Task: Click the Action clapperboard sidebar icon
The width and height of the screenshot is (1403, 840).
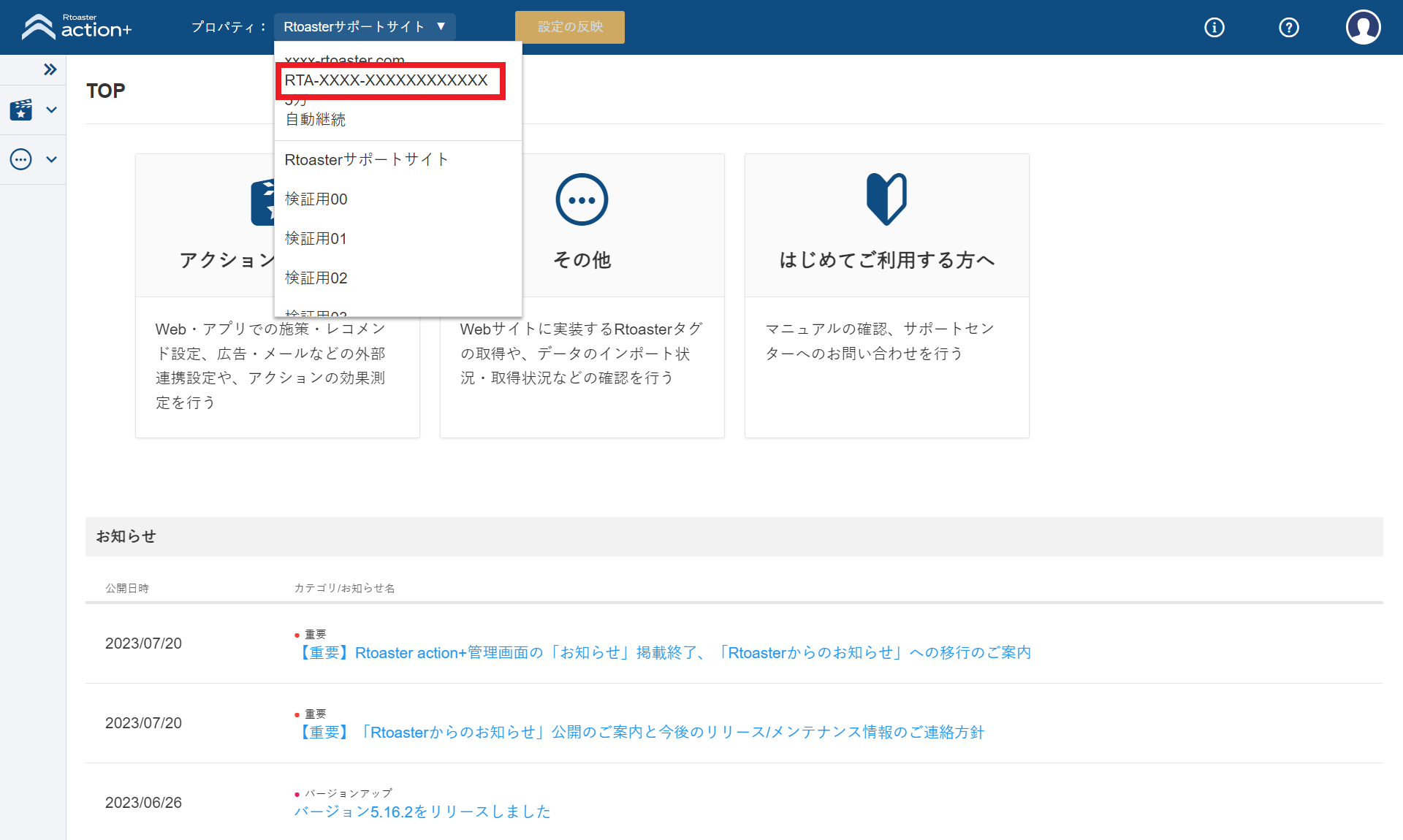Action: click(21, 110)
